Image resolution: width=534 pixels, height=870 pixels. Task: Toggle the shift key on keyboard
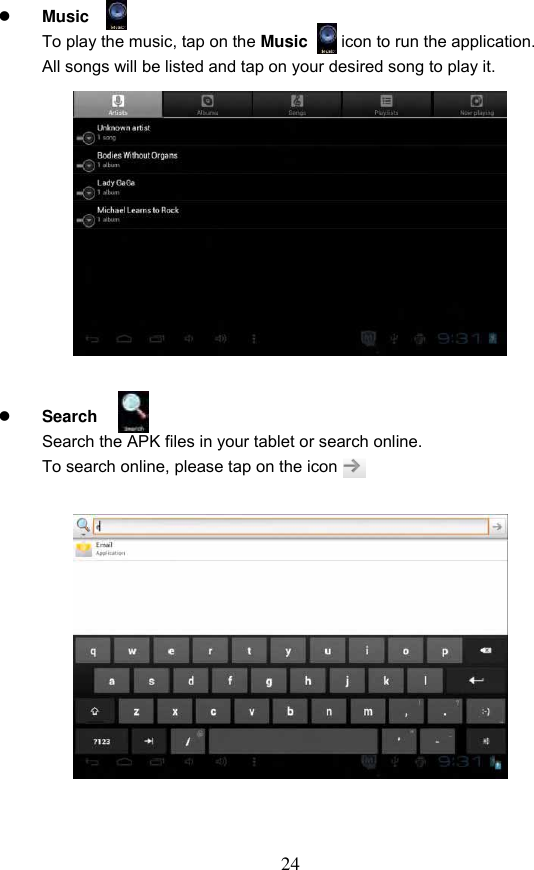click(95, 711)
